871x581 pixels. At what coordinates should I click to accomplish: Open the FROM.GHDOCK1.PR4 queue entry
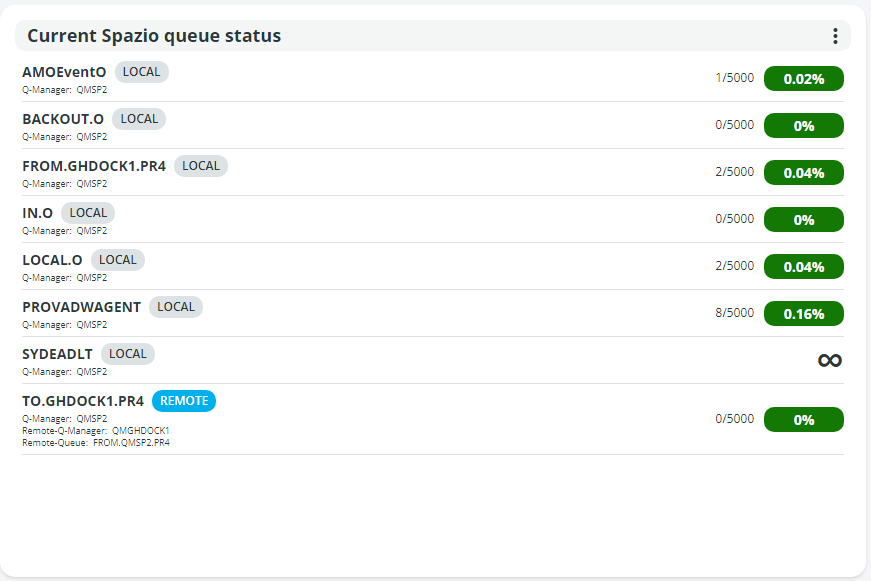click(x=94, y=166)
